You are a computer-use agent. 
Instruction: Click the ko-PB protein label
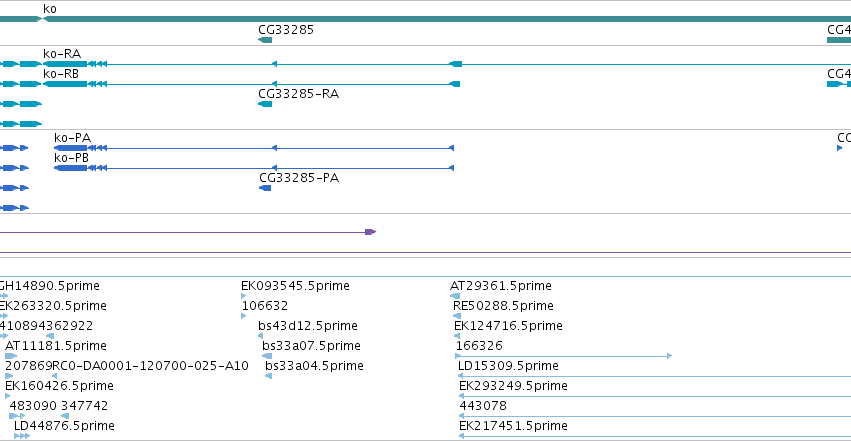[71, 158]
